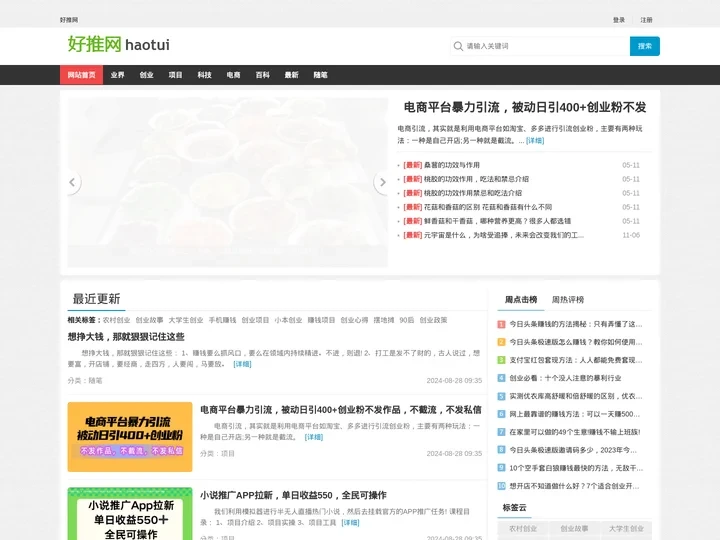Viewport: 720px width, 540px height.
Task: Click 详细 link of 想挣大钱 article
Action: [242, 364]
